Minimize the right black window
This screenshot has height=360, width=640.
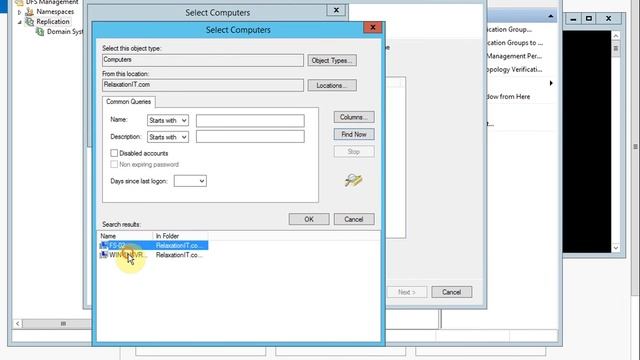pyautogui.click(x=573, y=19)
